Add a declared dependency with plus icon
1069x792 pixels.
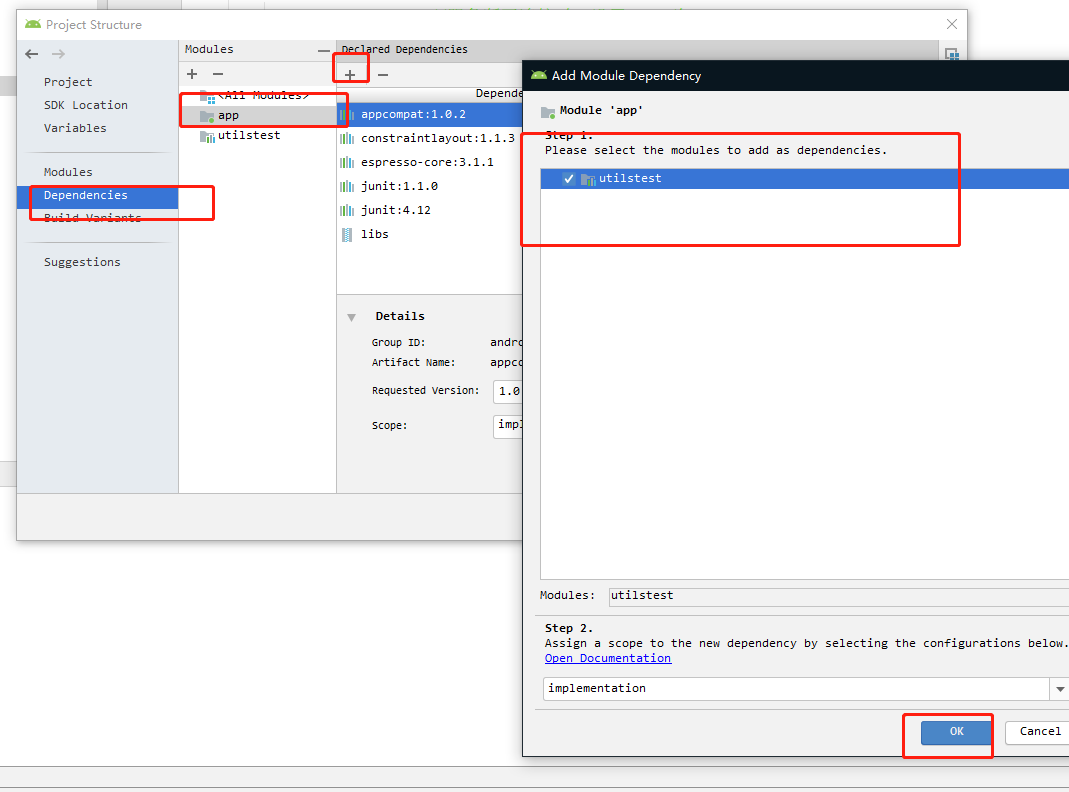coord(350,74)
